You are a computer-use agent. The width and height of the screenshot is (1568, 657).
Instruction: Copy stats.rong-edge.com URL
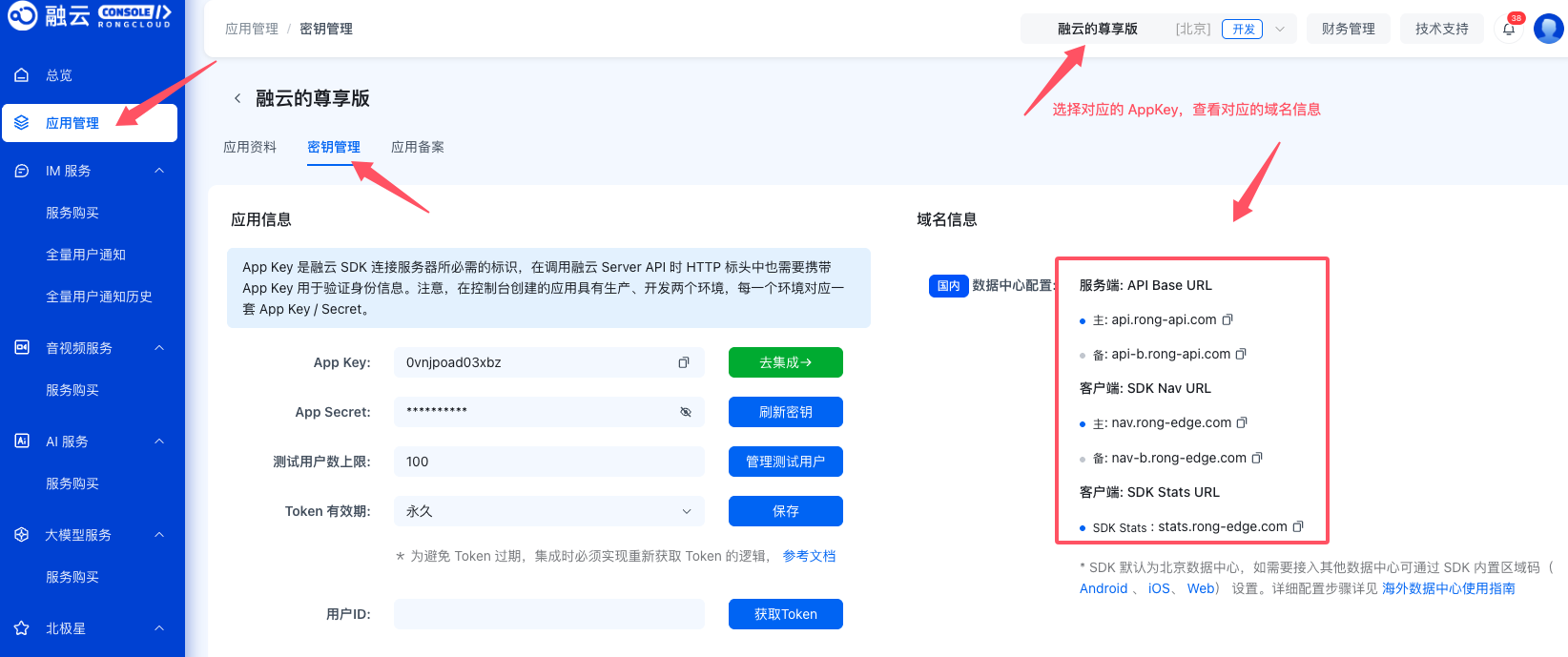point(1297,526)
